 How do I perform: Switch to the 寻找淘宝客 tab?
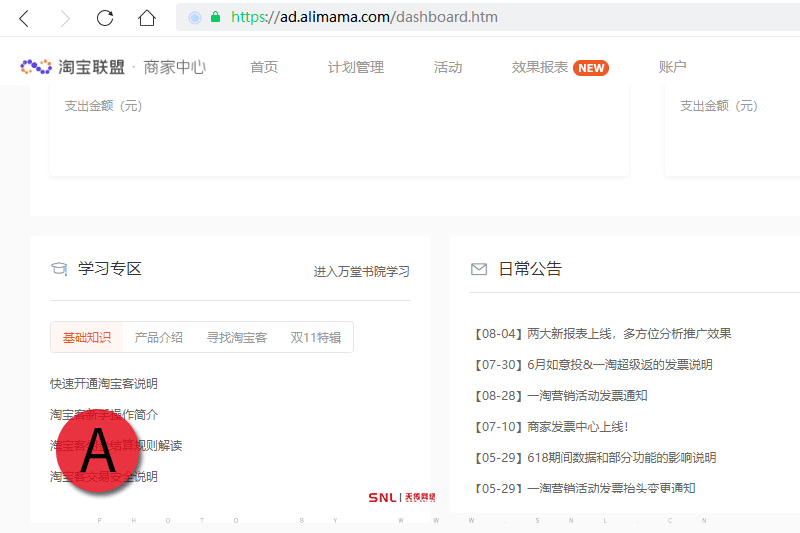pos(237,337)
